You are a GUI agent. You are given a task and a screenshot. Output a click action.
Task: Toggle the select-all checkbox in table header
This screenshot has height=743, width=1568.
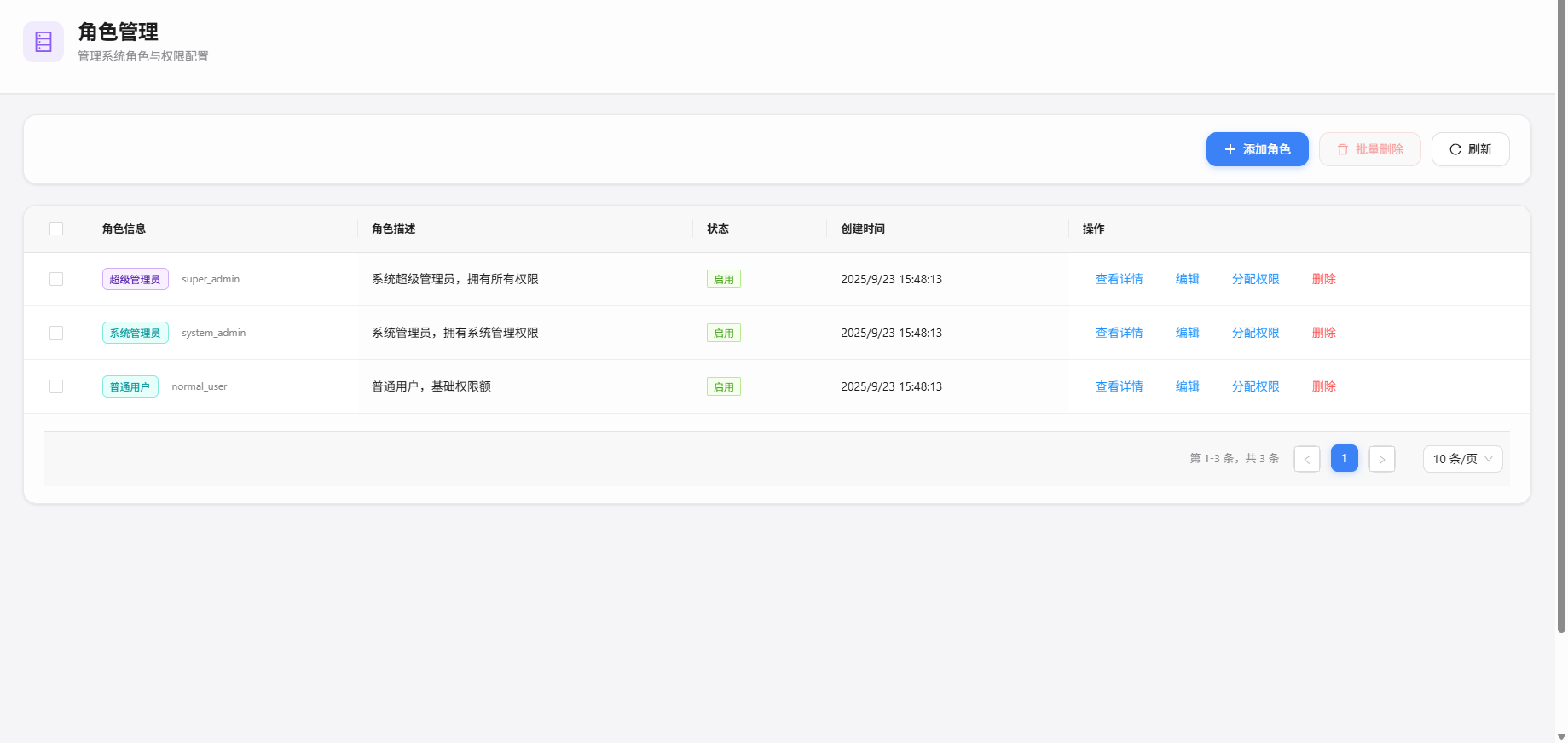56,229
